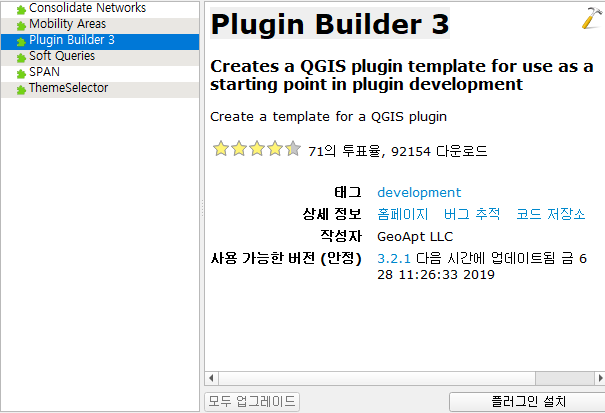The image size is (605, 413).
Task: Select ThemeSelector plugin entry
Action: pyautogui.click(x=100, y=90)
